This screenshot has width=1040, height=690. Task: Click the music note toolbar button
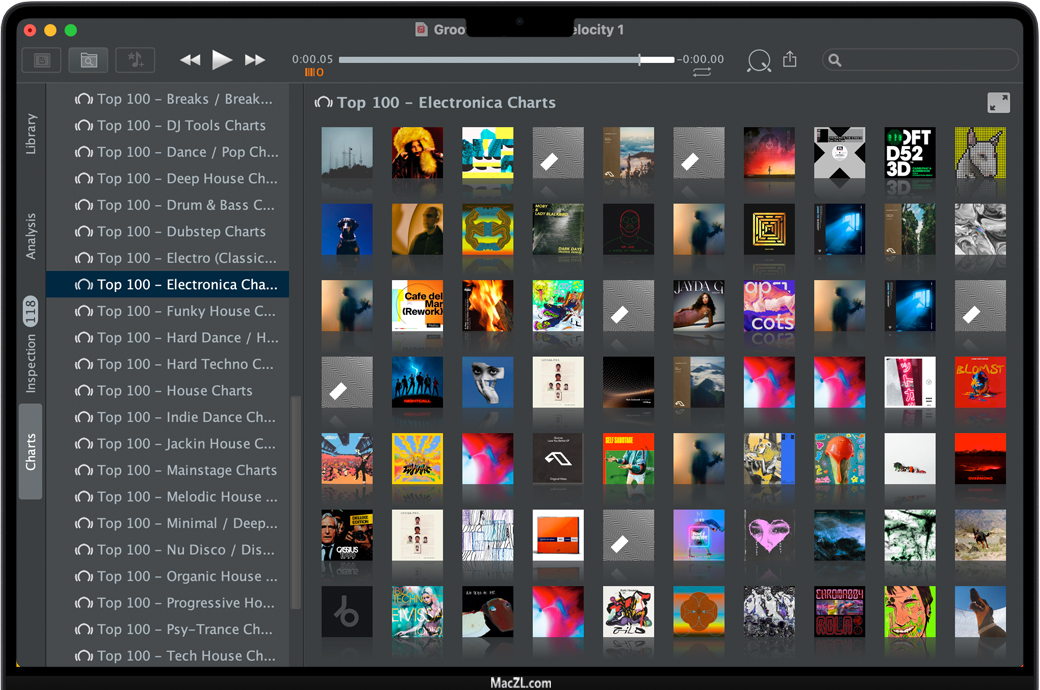(x=135, y=60)
